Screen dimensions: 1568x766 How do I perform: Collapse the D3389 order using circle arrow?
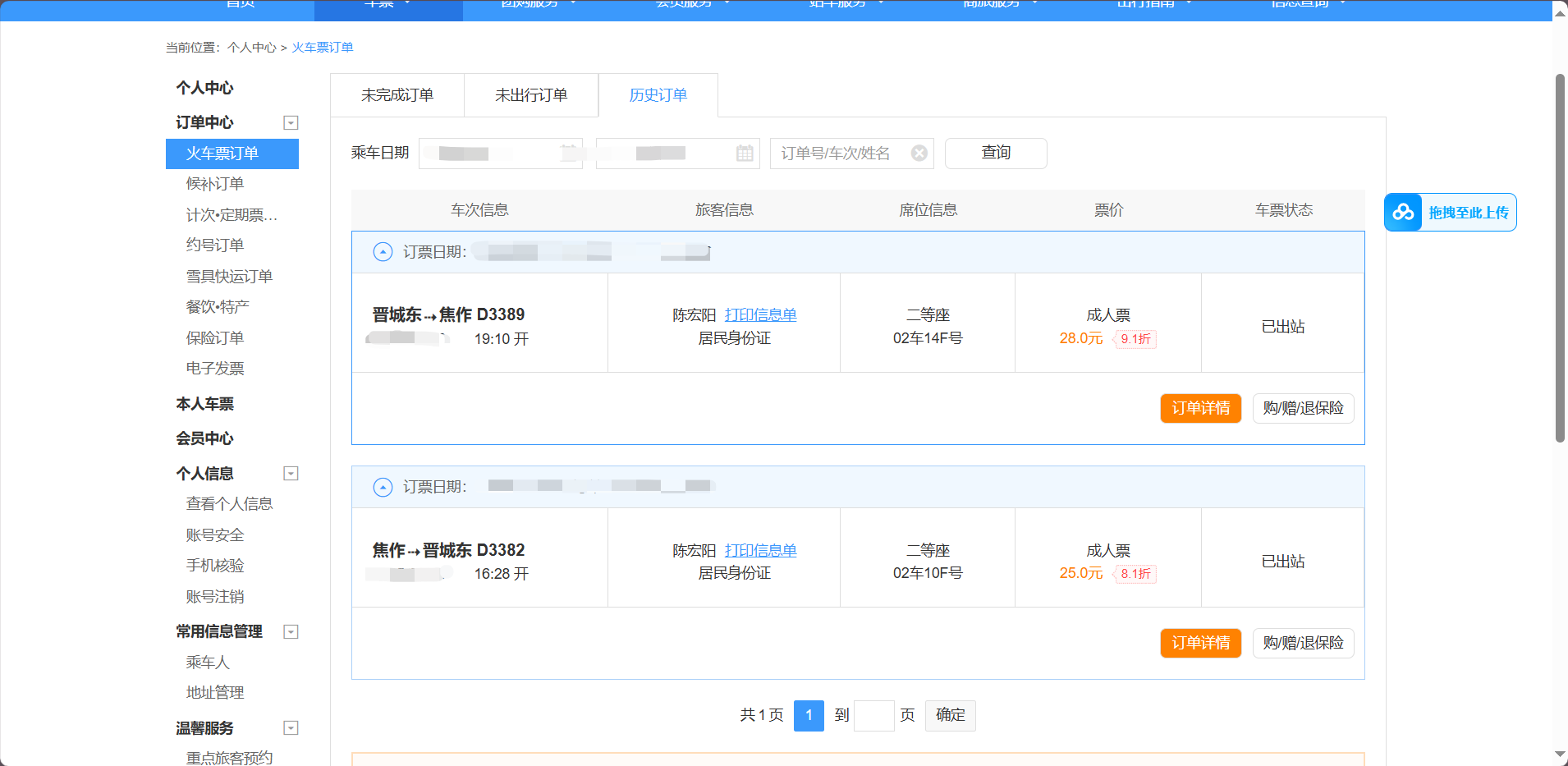383,252
